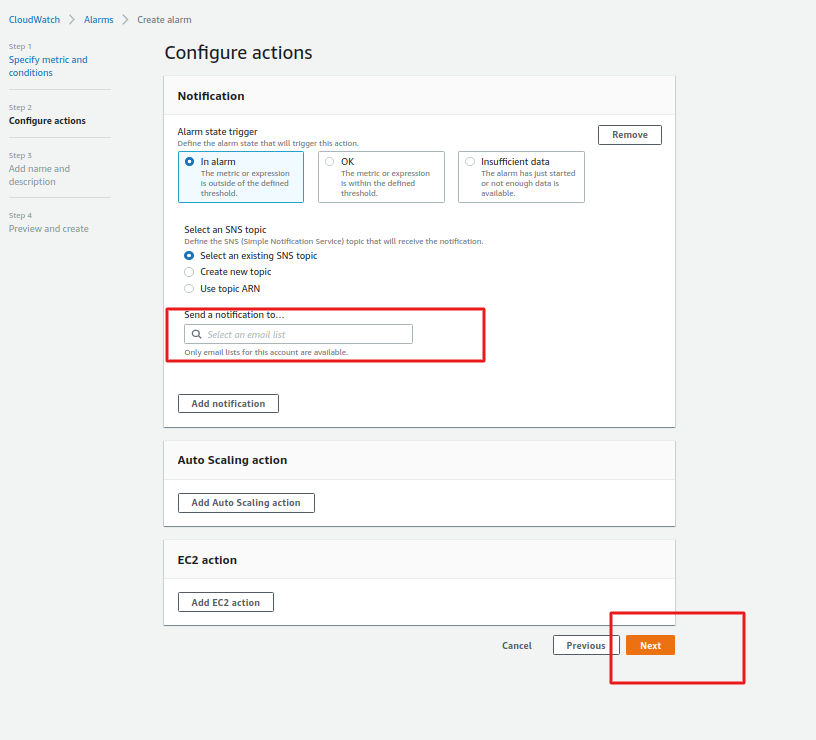The height and width of the screenshot is (740, 816).
Task: Jump to Add name and description step
Action: [x=40, y=175]
